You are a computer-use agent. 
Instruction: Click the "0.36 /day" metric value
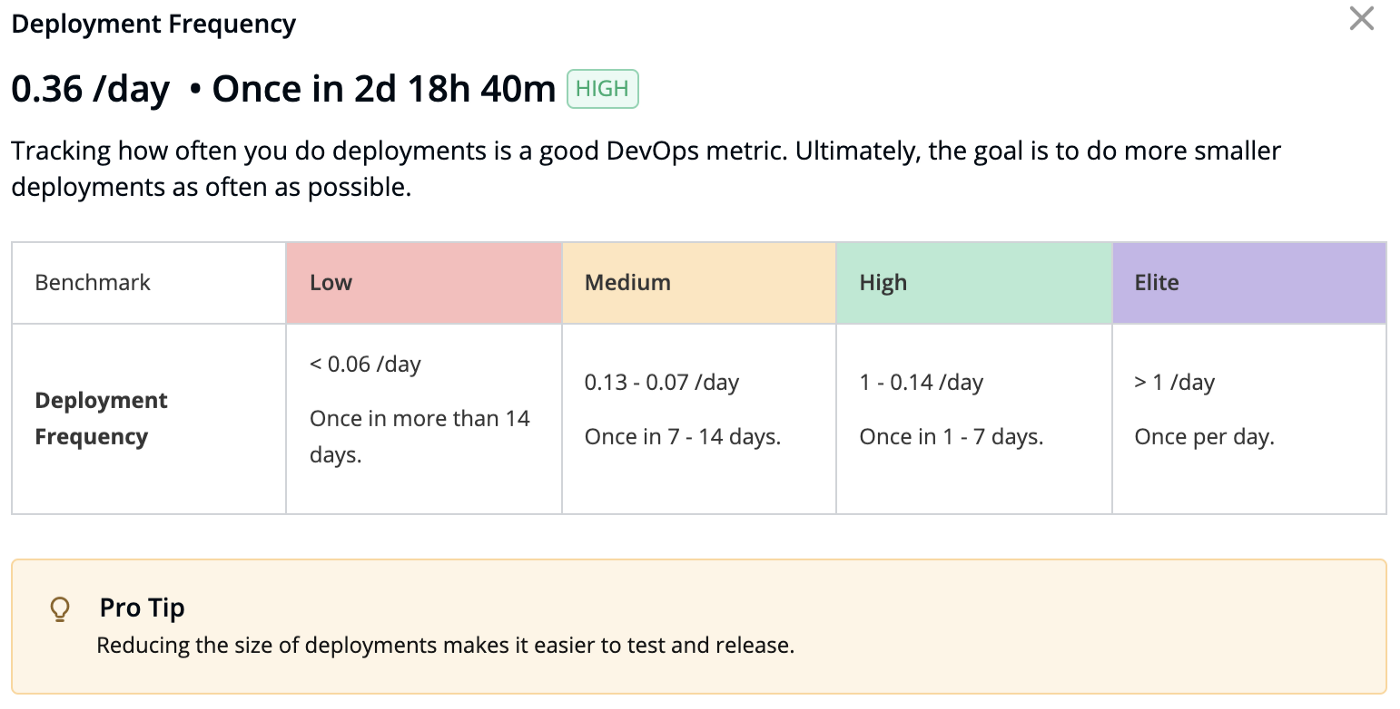pyautogui.click(x=90, y=89)
